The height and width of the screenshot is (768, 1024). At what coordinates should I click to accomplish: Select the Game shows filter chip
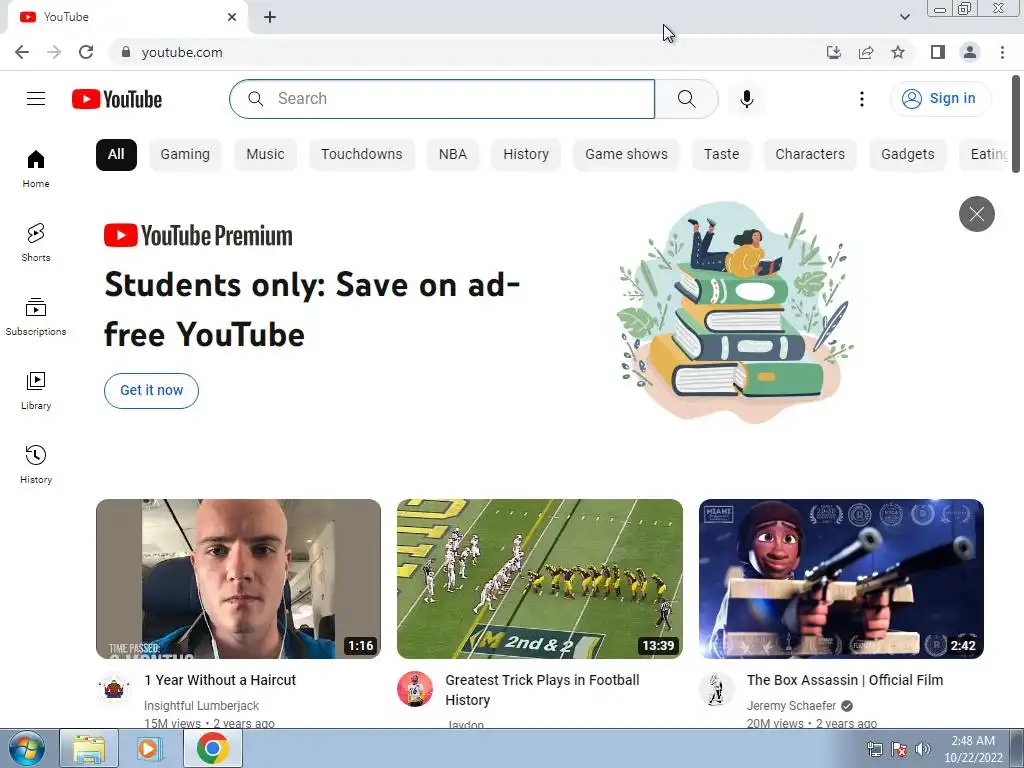[x=626, y=155]
